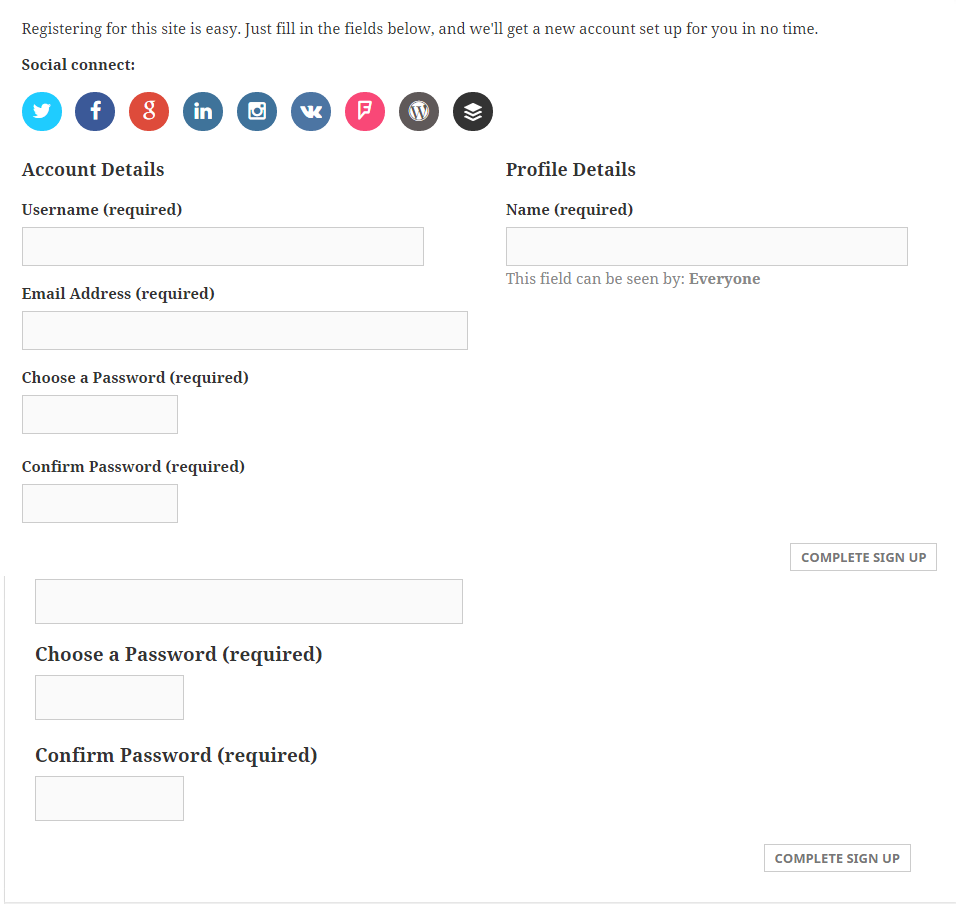Image resolution: width=957 pixels, height=904 pixels.
Task: Click the black Buffer stack icon
Action: [473, 111]
